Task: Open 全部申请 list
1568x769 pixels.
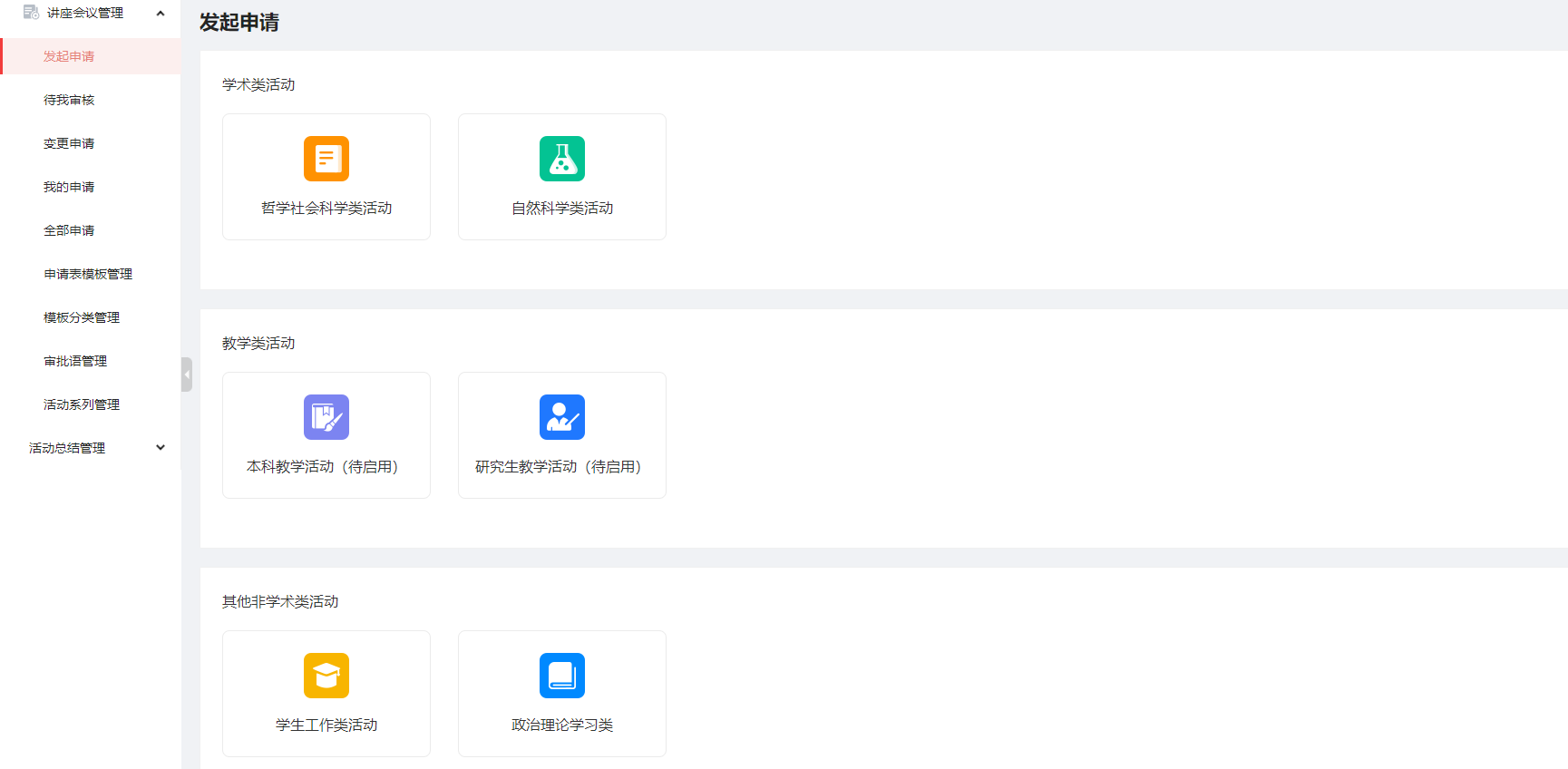Action: tap(69, 230)
